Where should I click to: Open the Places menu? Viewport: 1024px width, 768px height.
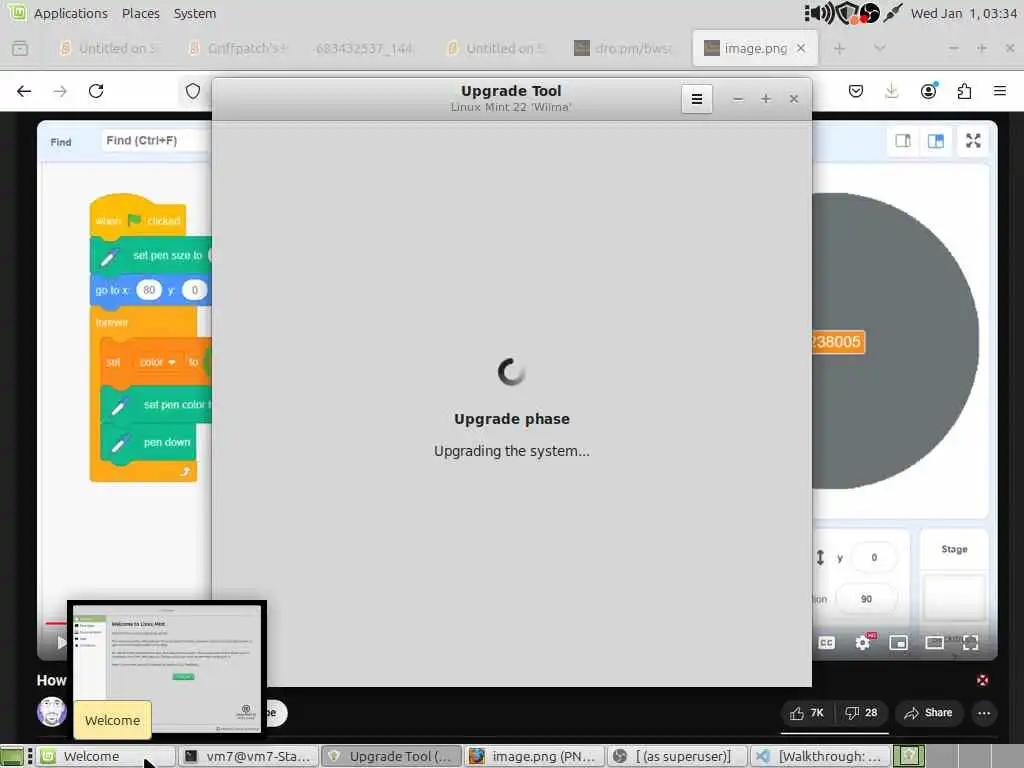point(140,13)
